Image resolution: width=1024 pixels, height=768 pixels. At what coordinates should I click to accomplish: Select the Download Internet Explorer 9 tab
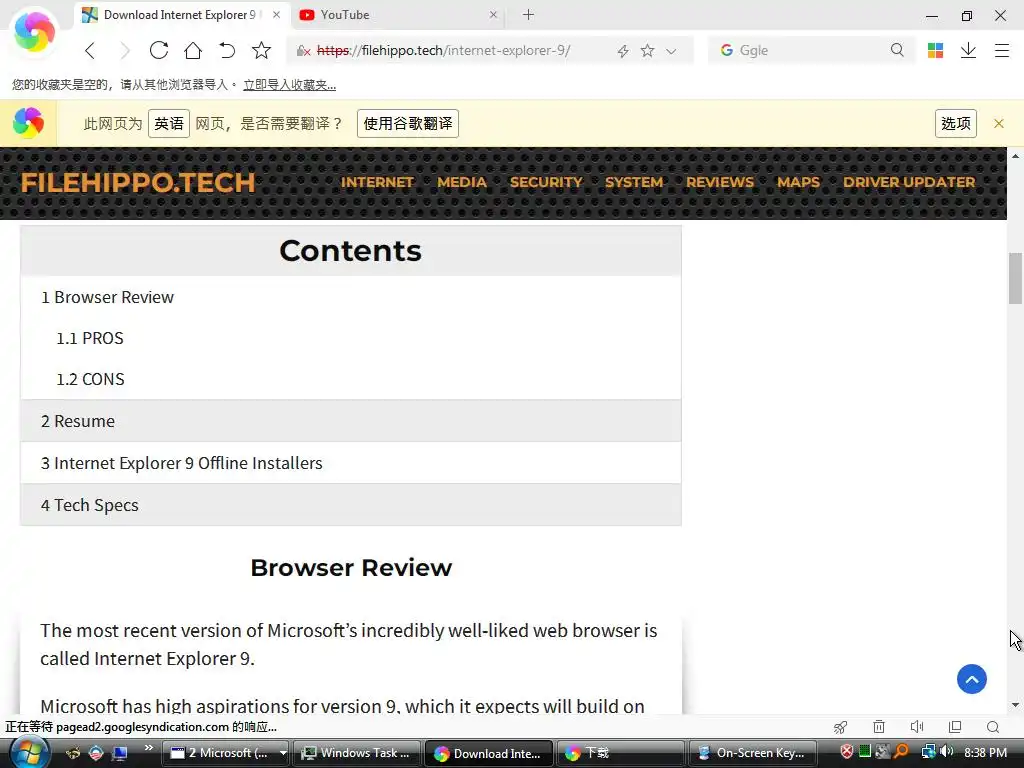point(182,14)
